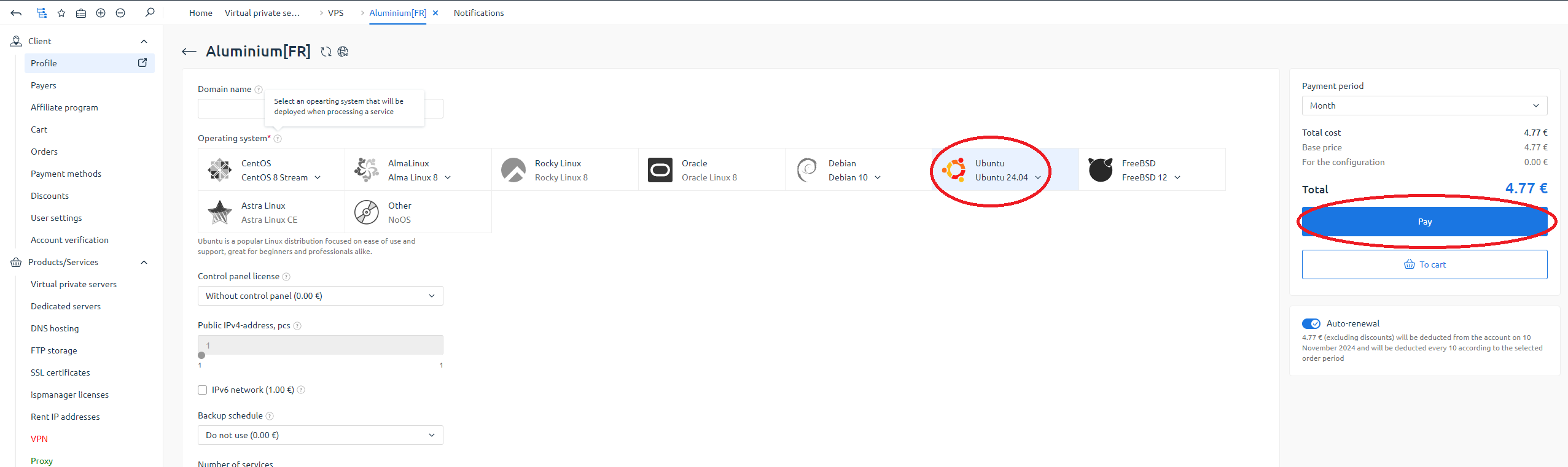Collapse the Client sidebar section
The width and height of the screenshot is (1568, 467).
pos(144,41)
